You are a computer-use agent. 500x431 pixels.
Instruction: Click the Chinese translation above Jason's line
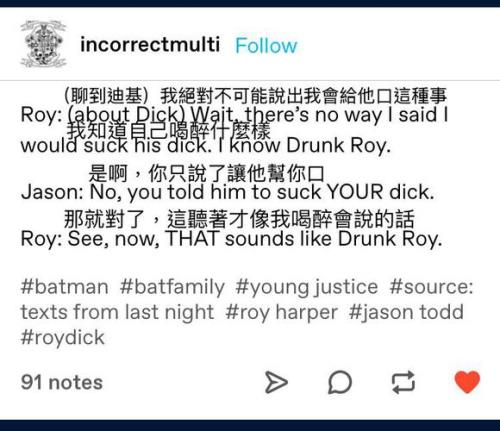[207, 173]
